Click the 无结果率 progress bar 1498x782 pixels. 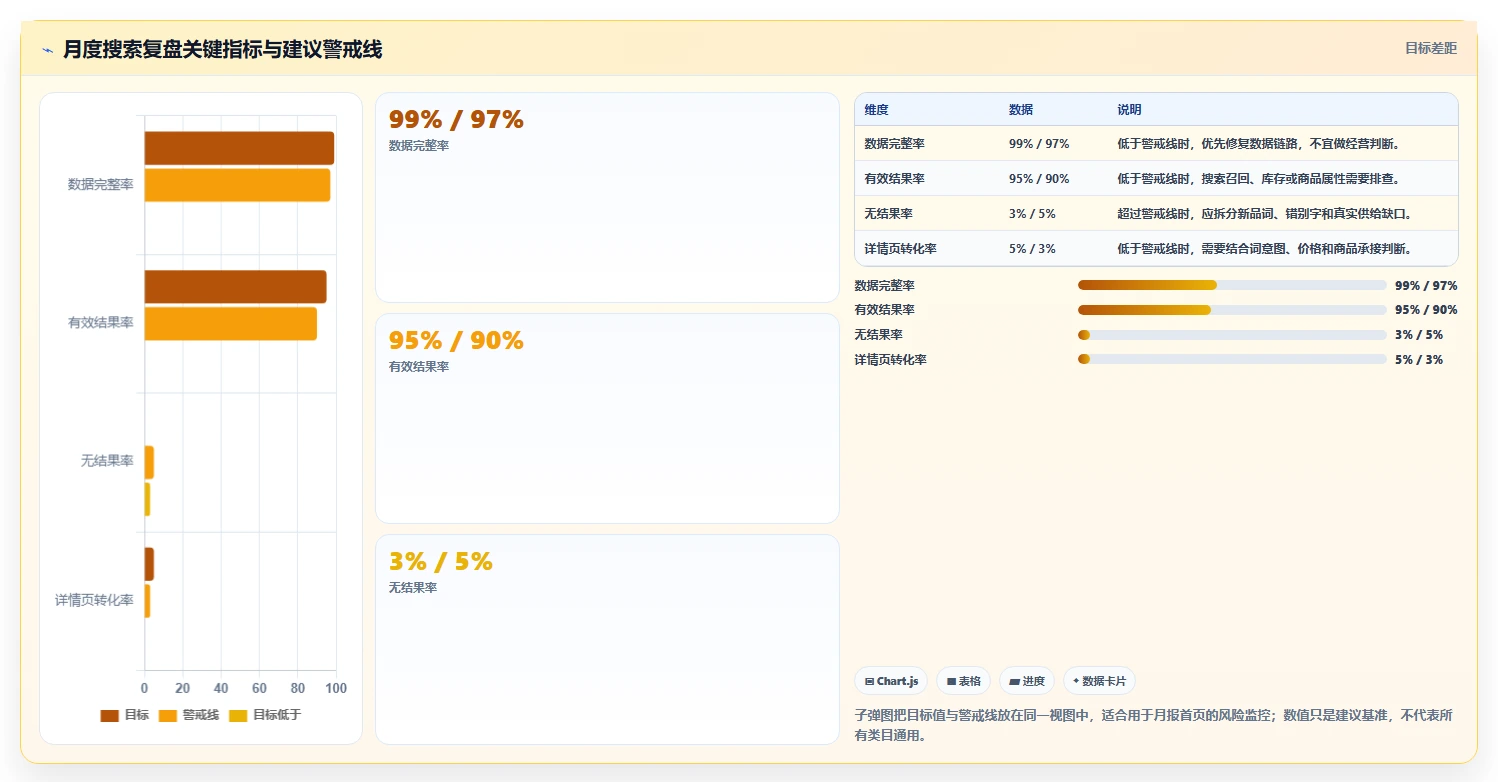coord(1232,335)
